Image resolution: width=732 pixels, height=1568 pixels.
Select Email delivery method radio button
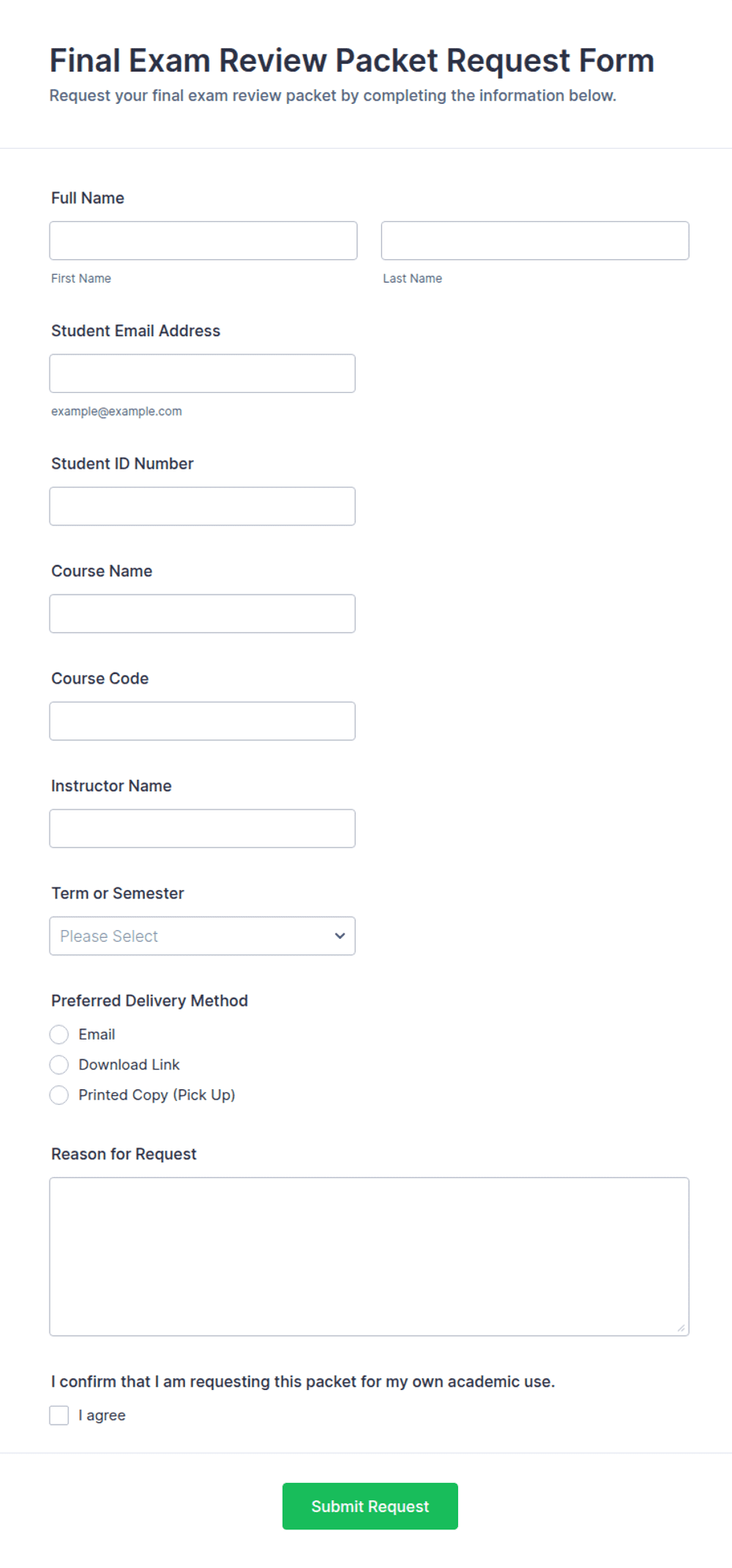point(59,1034)
